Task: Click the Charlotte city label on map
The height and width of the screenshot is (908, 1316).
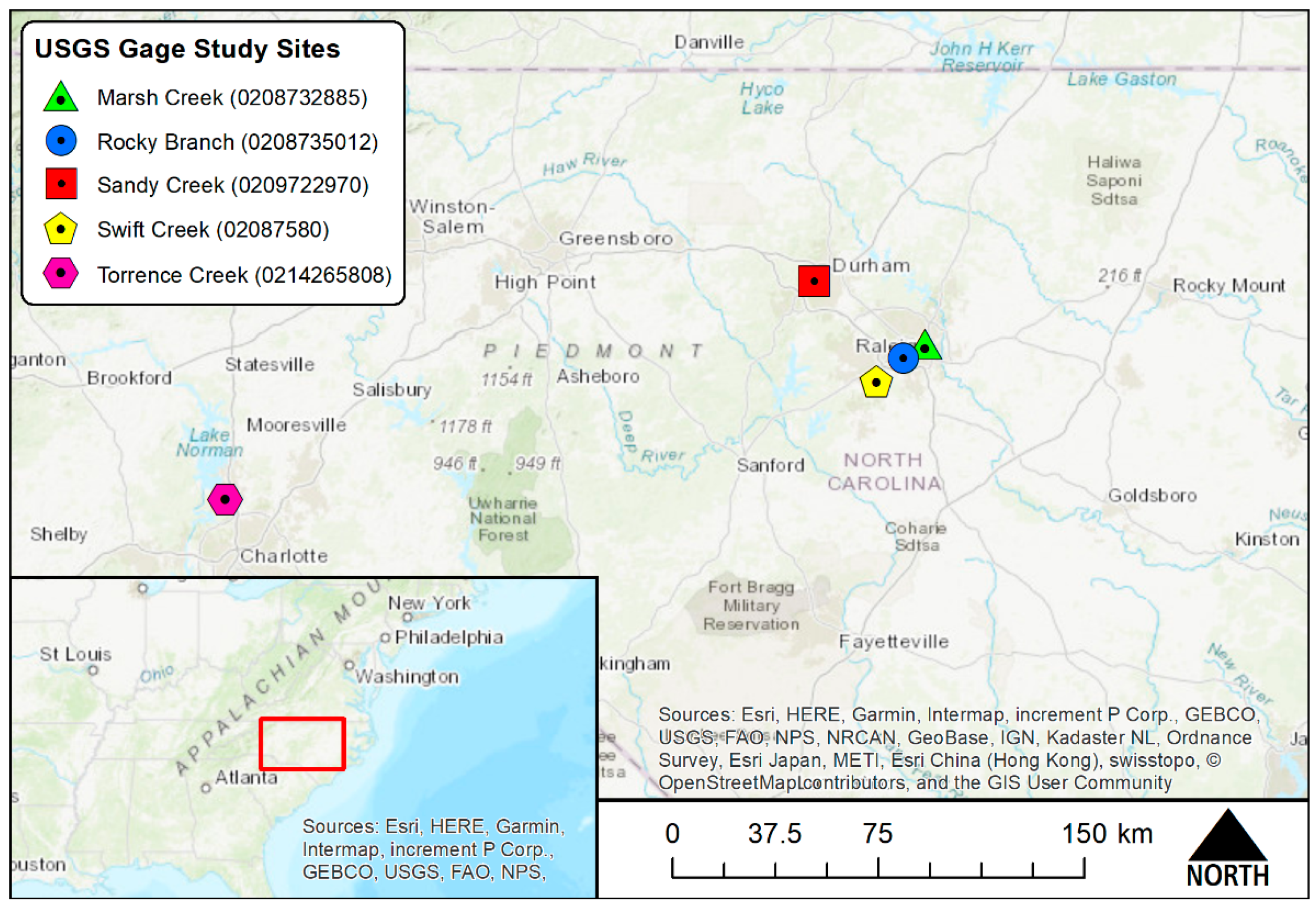Action: point(283,556)
